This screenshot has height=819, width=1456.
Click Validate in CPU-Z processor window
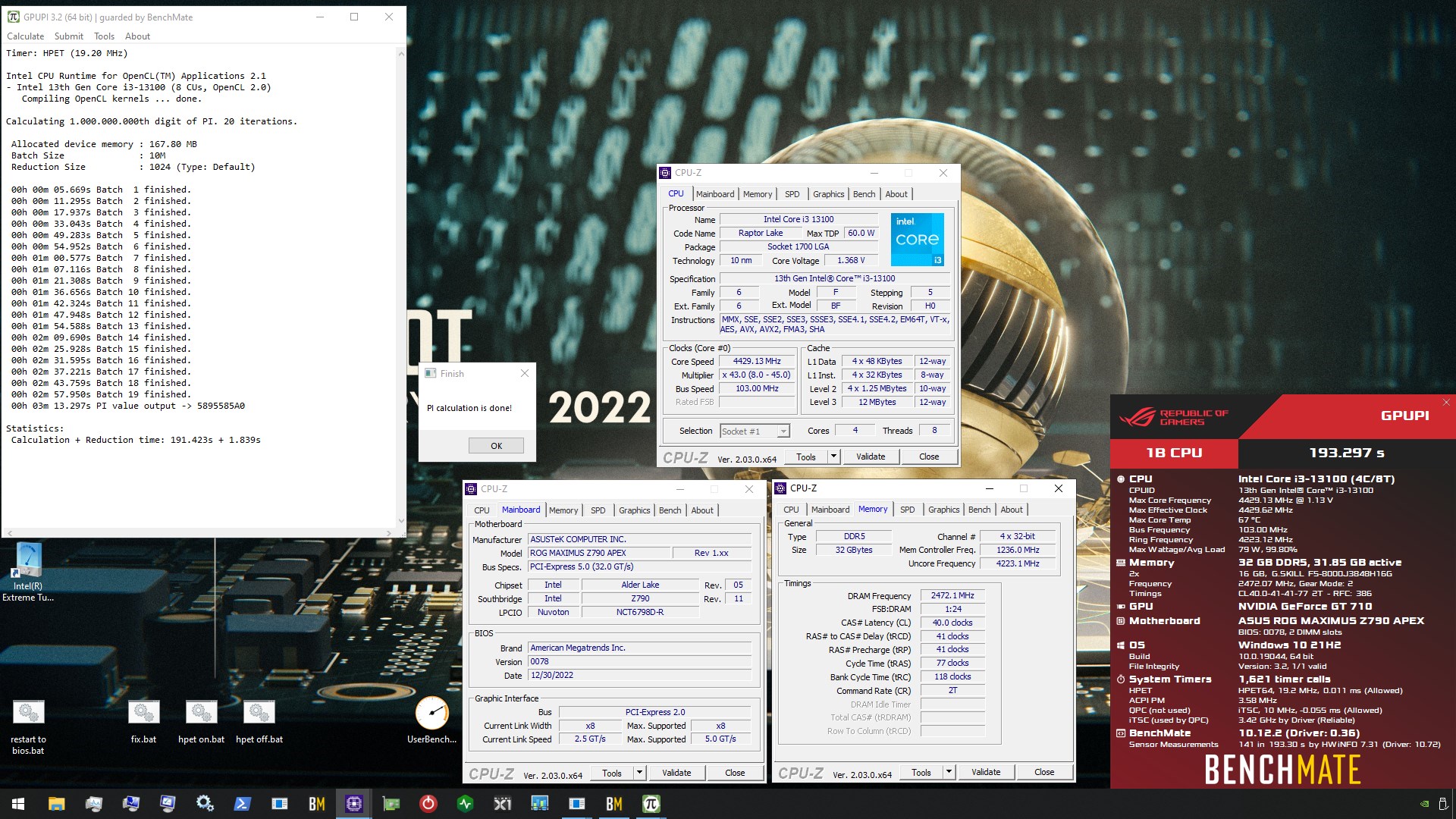[x=871, y=457]
